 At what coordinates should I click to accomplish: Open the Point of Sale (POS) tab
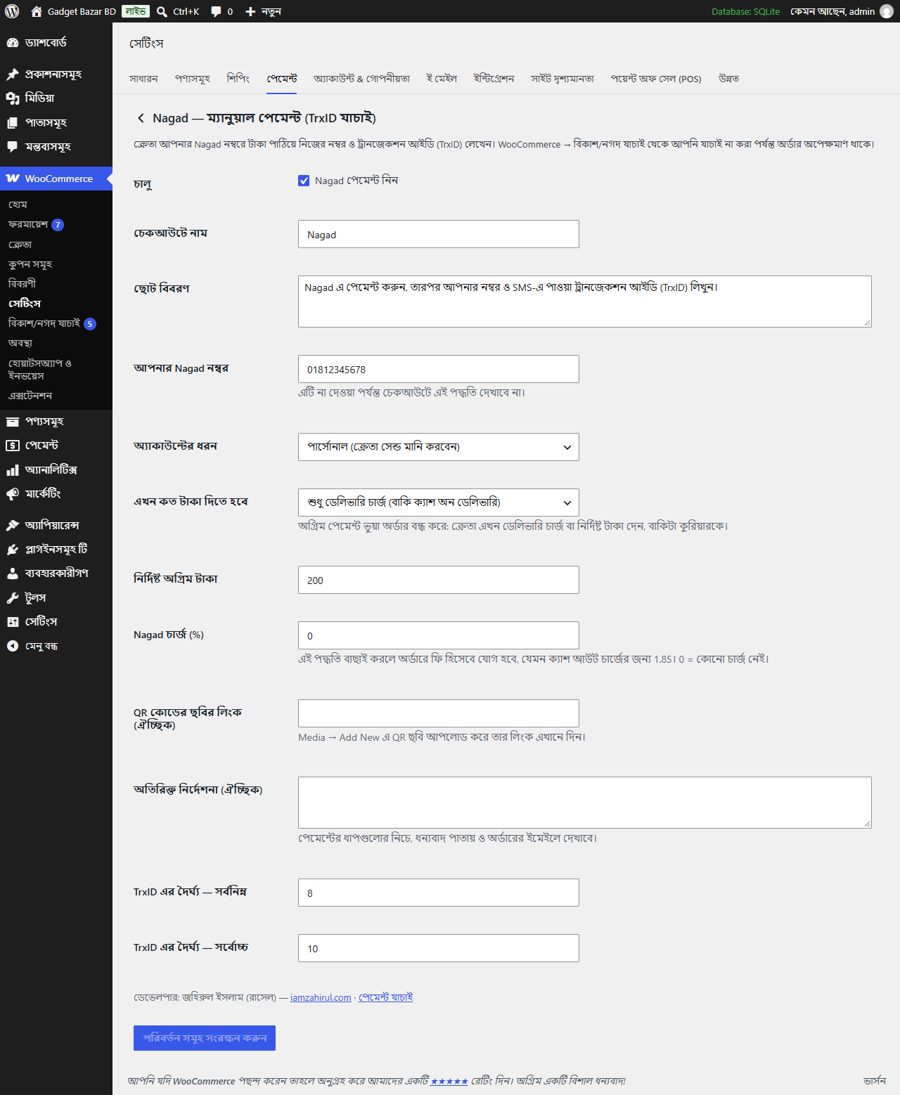656,78
